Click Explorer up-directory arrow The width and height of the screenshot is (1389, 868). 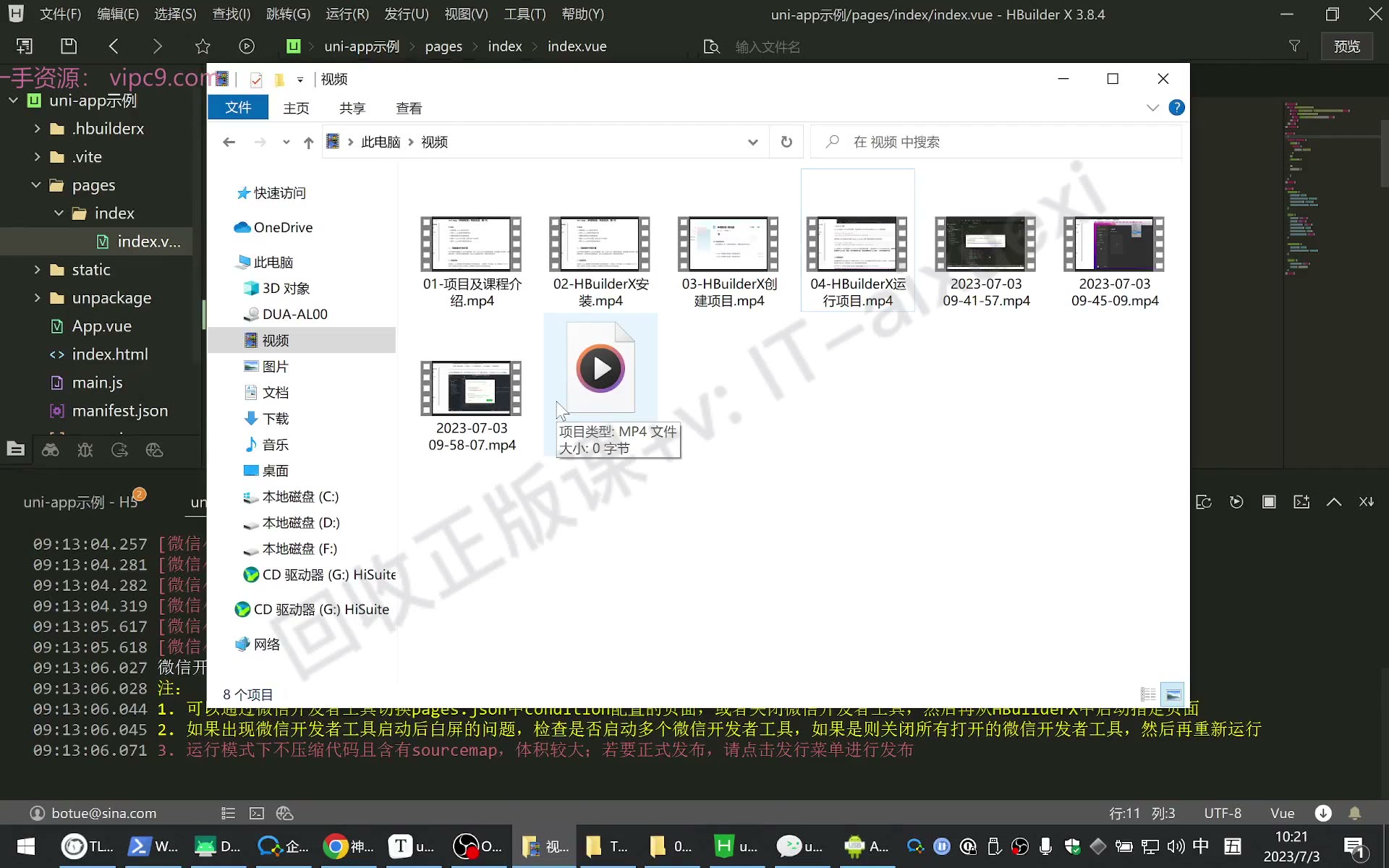point(309,142)
